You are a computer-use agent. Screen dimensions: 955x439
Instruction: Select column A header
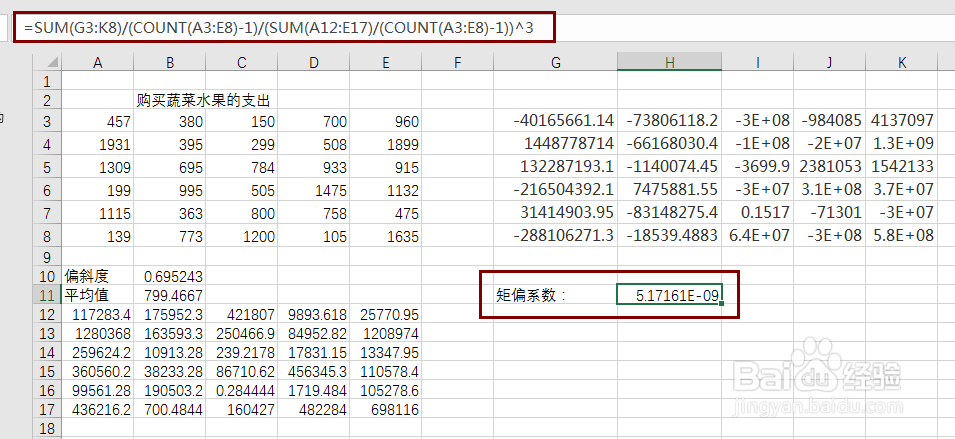coord(97,62)
